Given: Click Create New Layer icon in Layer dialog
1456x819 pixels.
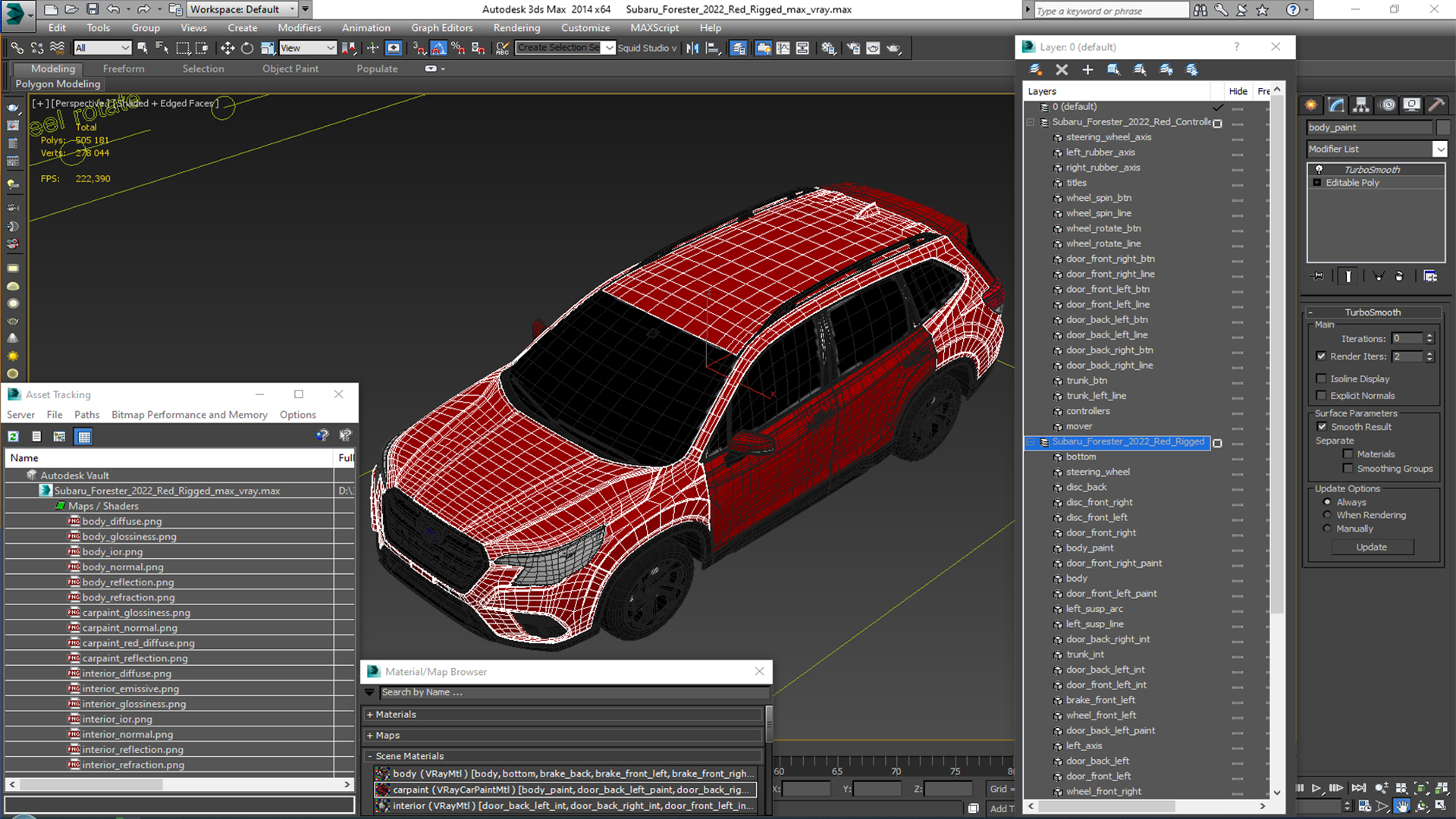Looking at the screenshot, I should pos(1035,69).
